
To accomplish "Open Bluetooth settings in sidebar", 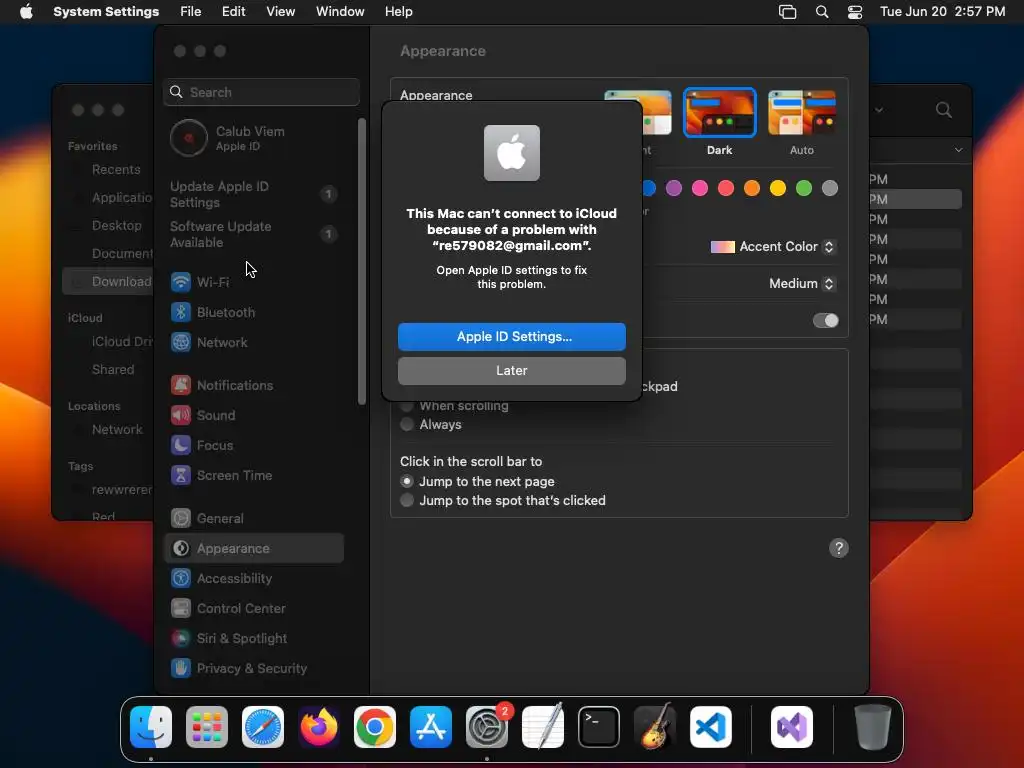I will click(213, 312).
